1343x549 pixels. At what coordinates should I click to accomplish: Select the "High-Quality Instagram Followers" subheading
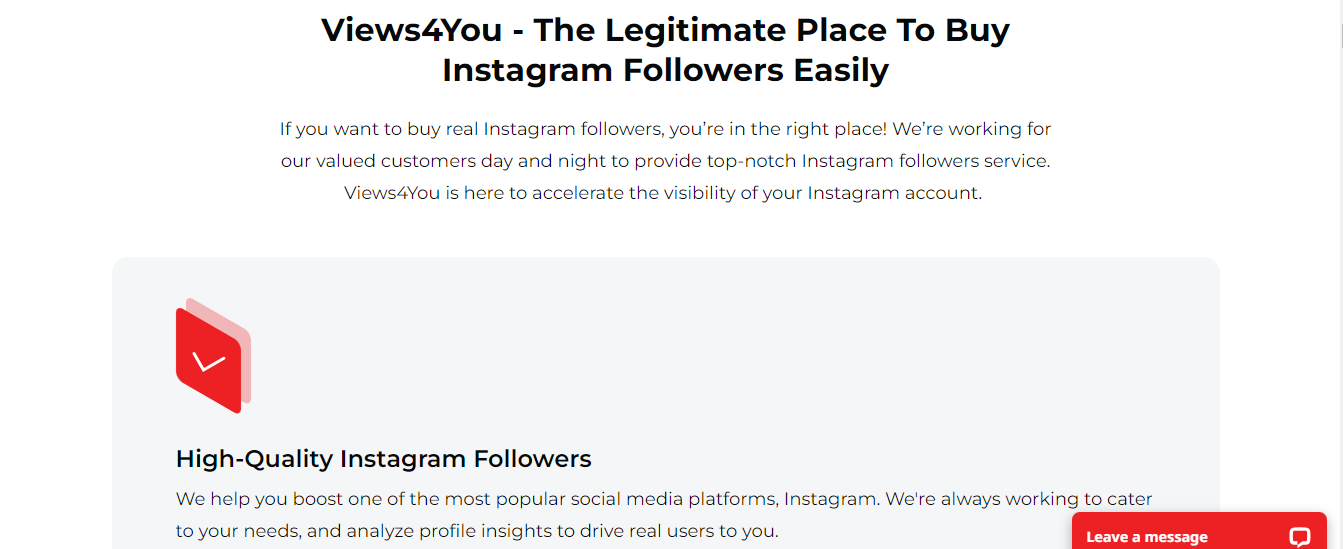(x=383, y=459)
